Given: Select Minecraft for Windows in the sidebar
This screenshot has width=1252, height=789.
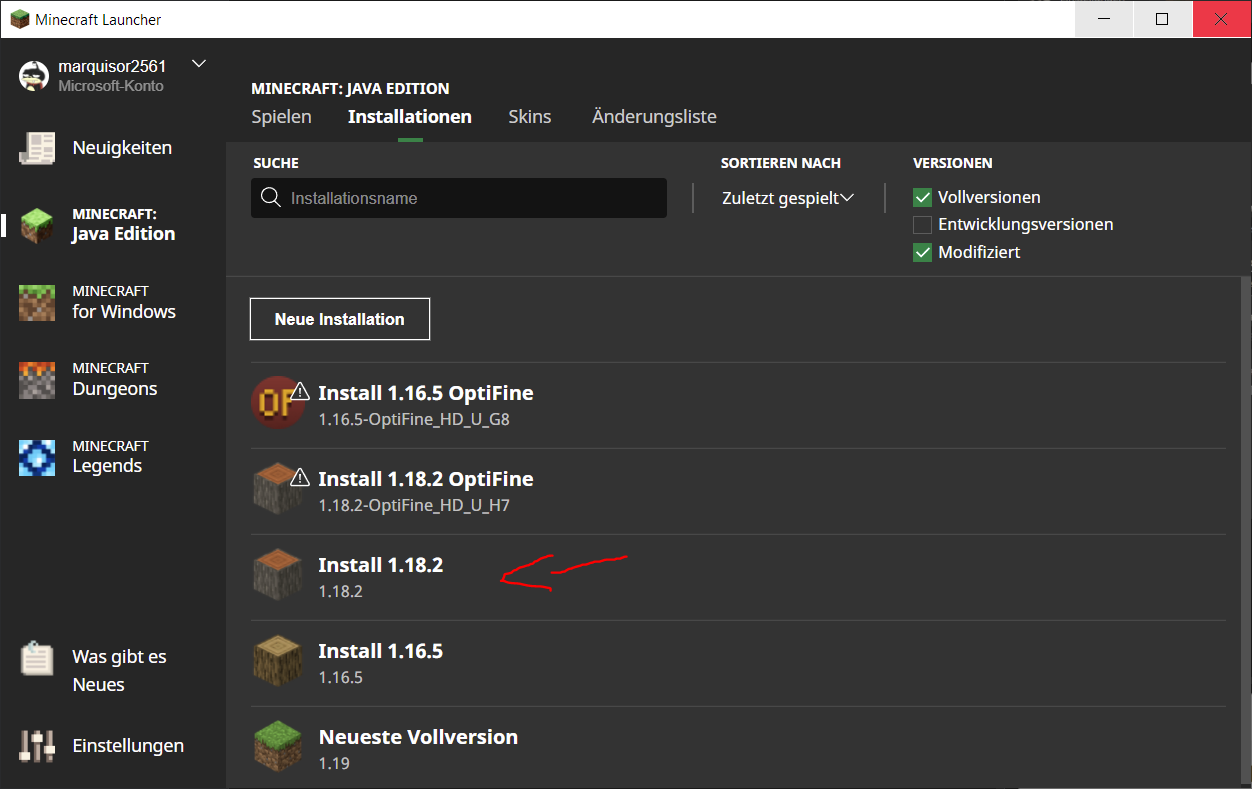Looking at the screenshot, I should point(112,302).
